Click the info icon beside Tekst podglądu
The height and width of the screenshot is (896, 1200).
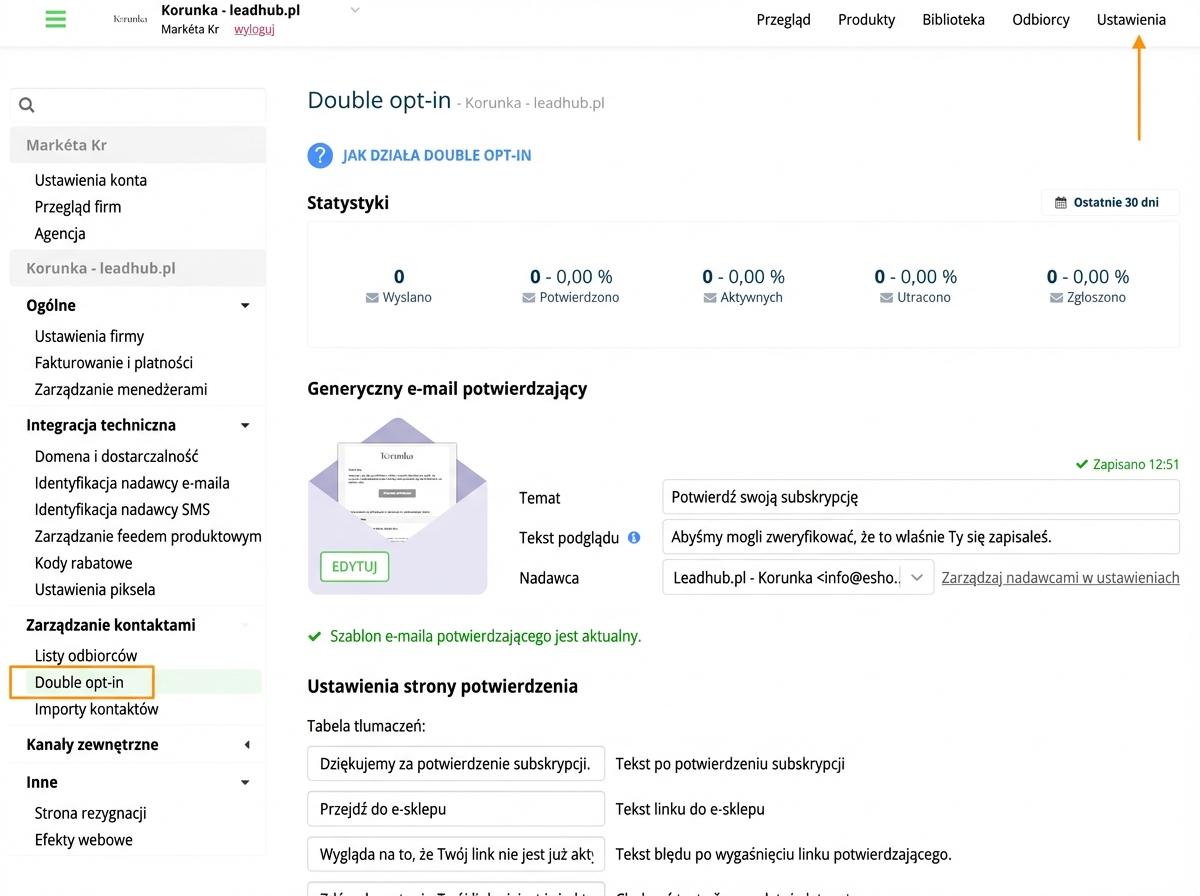[x=634, y=537]
